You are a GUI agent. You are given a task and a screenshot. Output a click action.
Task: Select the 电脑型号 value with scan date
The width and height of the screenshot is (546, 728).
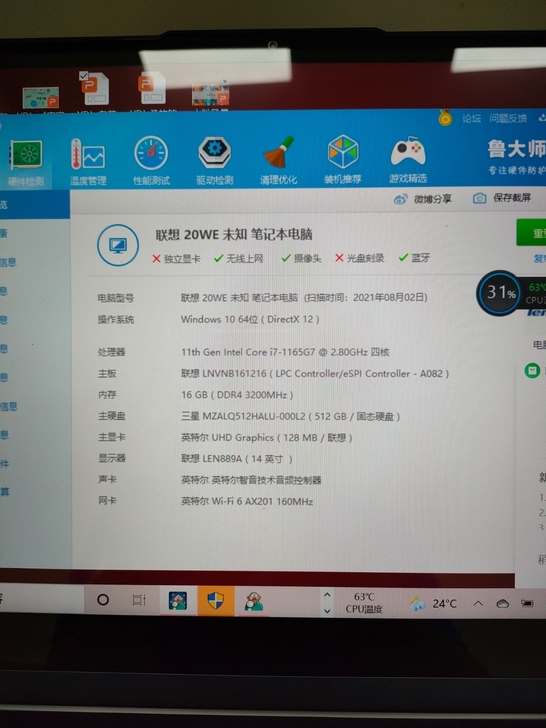pyautogui.click(x=304, y=298)
